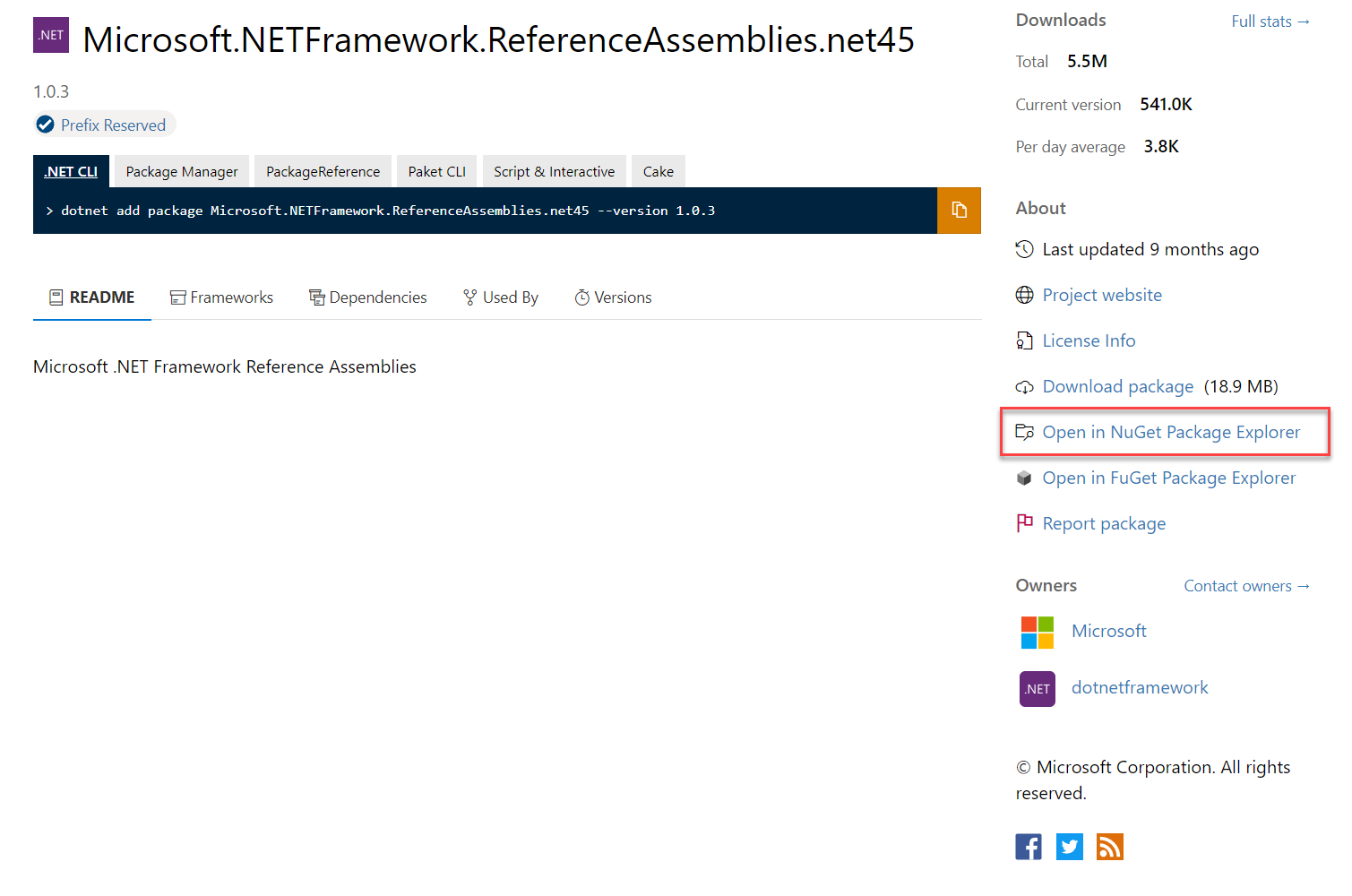Viewport: 1352px width, 896px height.
Task: Show the Dependencies tab
Action: [368, 297]
